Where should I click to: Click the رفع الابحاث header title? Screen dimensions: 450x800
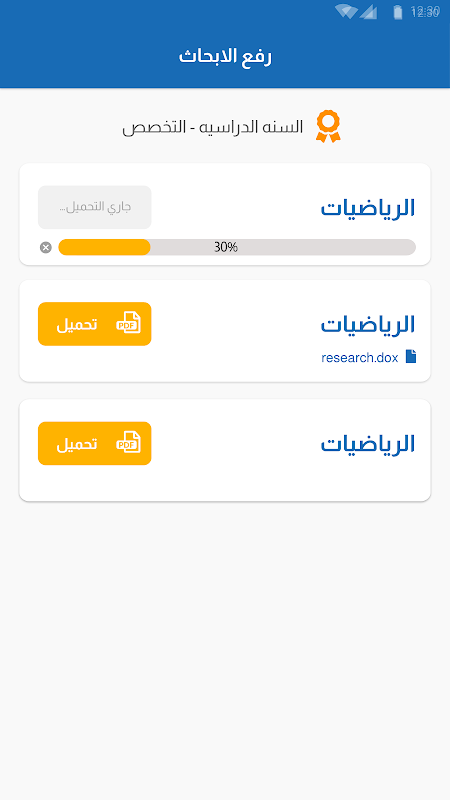[225, 56]
